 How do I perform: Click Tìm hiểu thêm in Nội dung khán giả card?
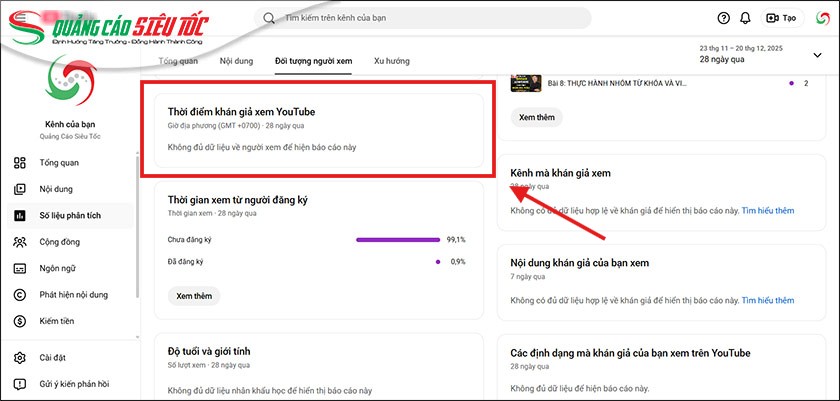tap(768, 300)
